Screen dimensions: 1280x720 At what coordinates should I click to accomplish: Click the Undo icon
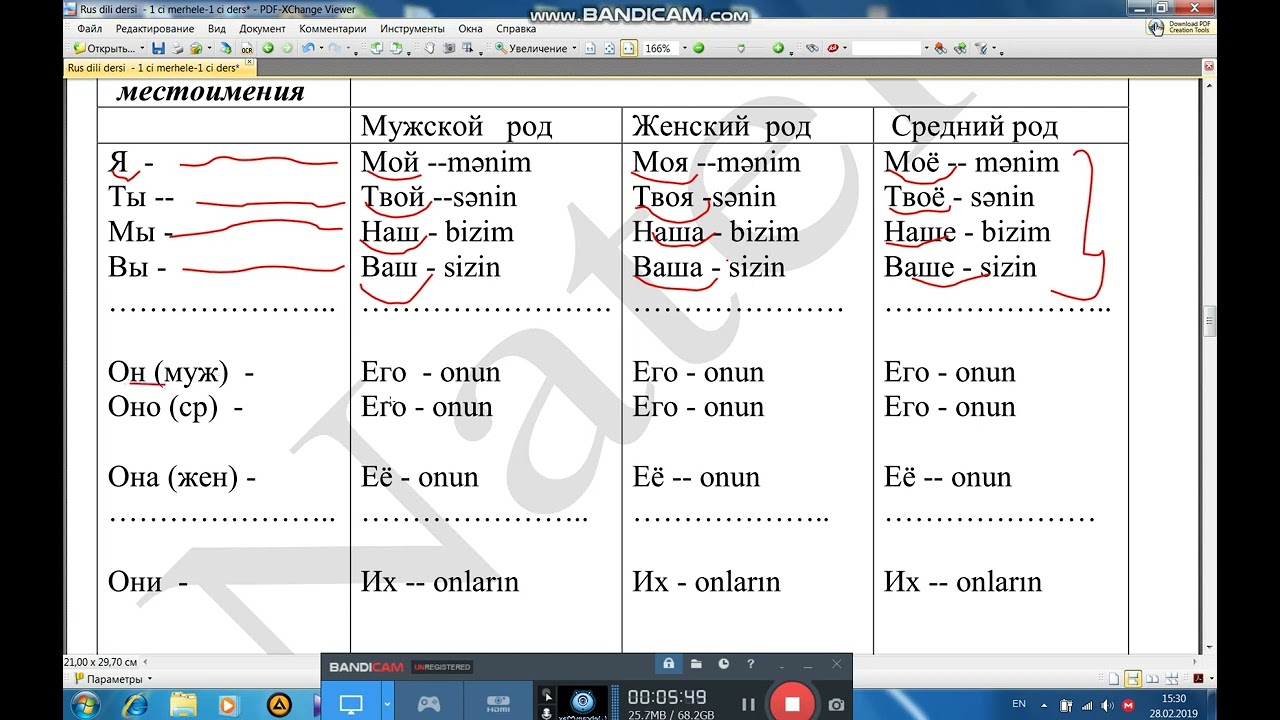[x=307, y=48]
